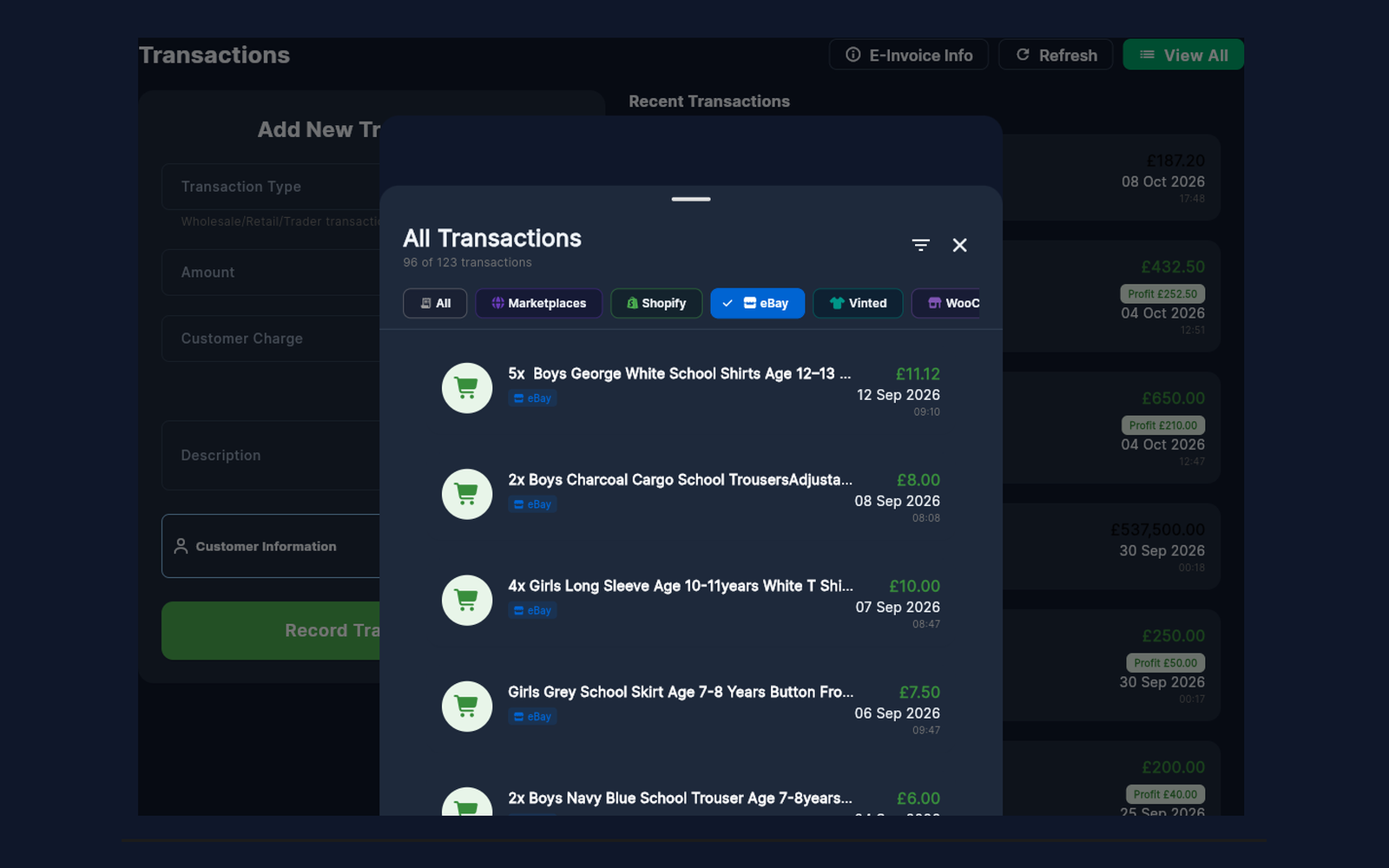Select the All filter chip
The height and width of the screenshot is (868, 1389).
coord(435,303)
